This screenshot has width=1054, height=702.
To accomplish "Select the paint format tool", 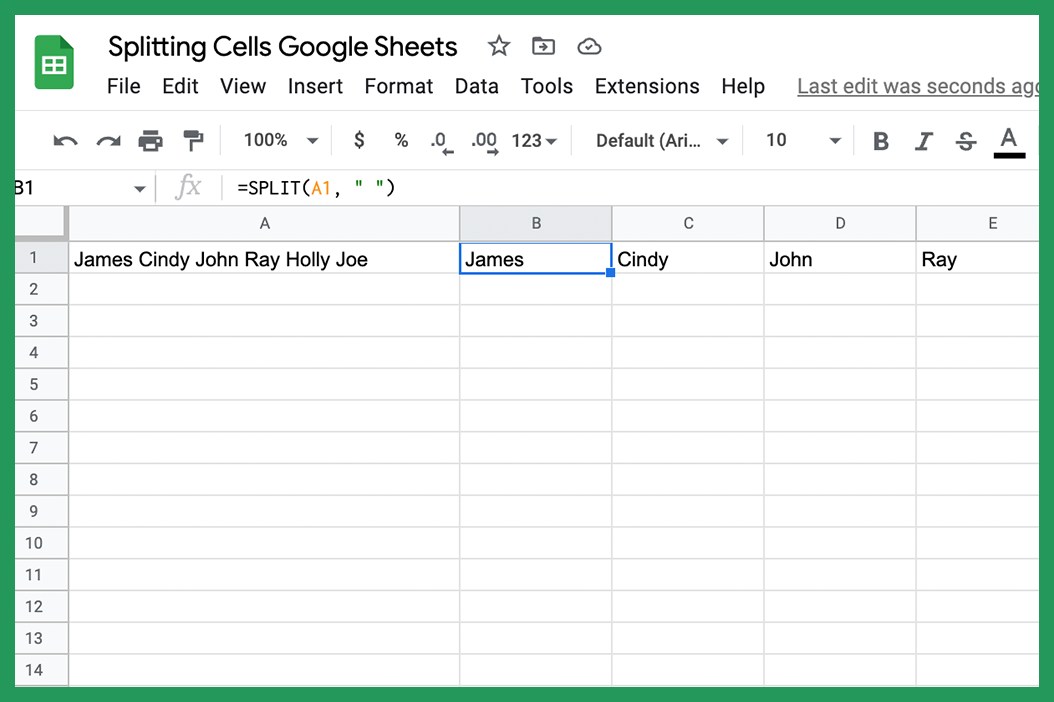I will pyautogui.click(x=193, y=141).
